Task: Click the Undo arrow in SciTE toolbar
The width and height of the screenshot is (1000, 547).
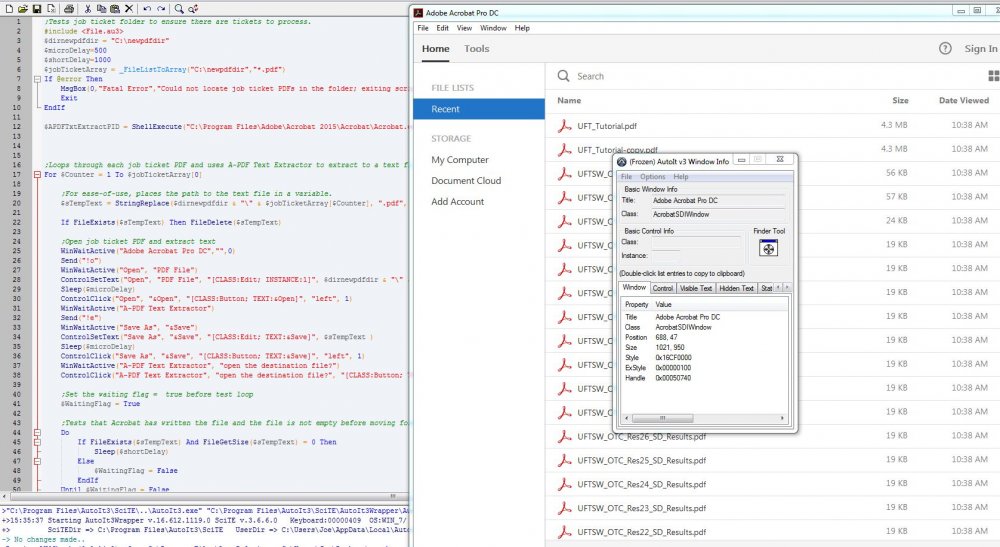Action: [147, 8]
